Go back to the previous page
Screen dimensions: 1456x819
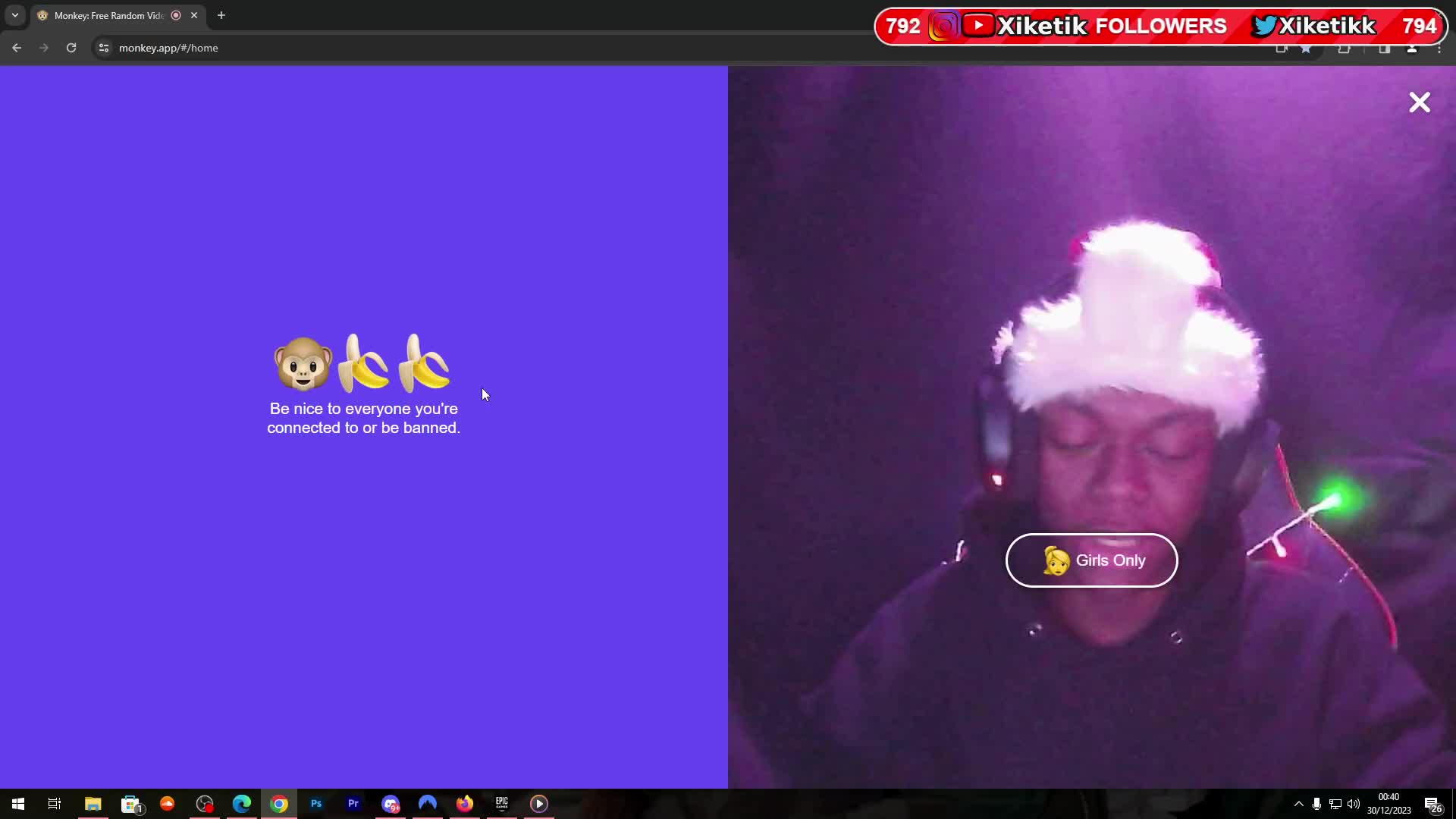17,48
